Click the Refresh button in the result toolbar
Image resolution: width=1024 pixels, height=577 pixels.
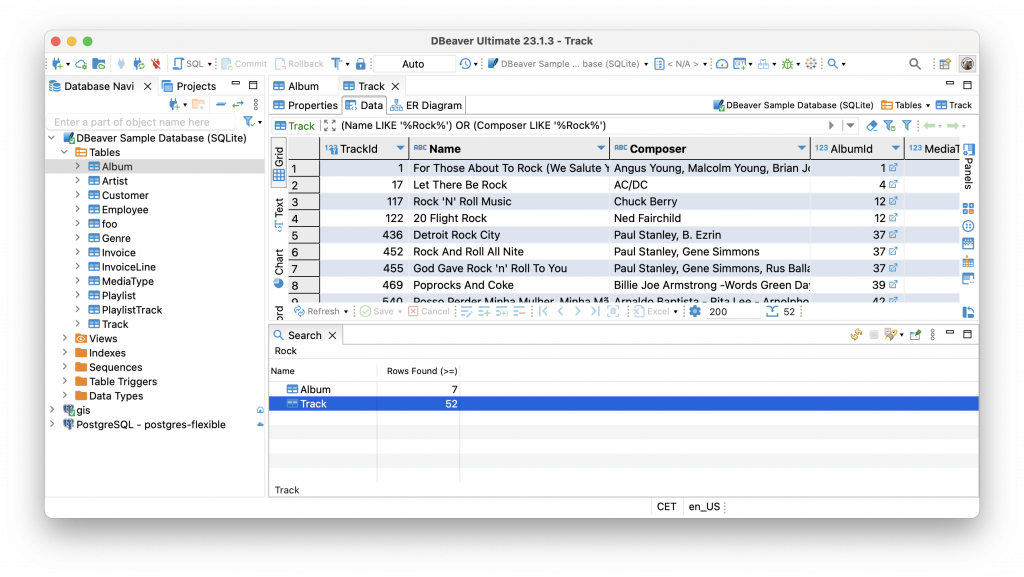[317, 311]
